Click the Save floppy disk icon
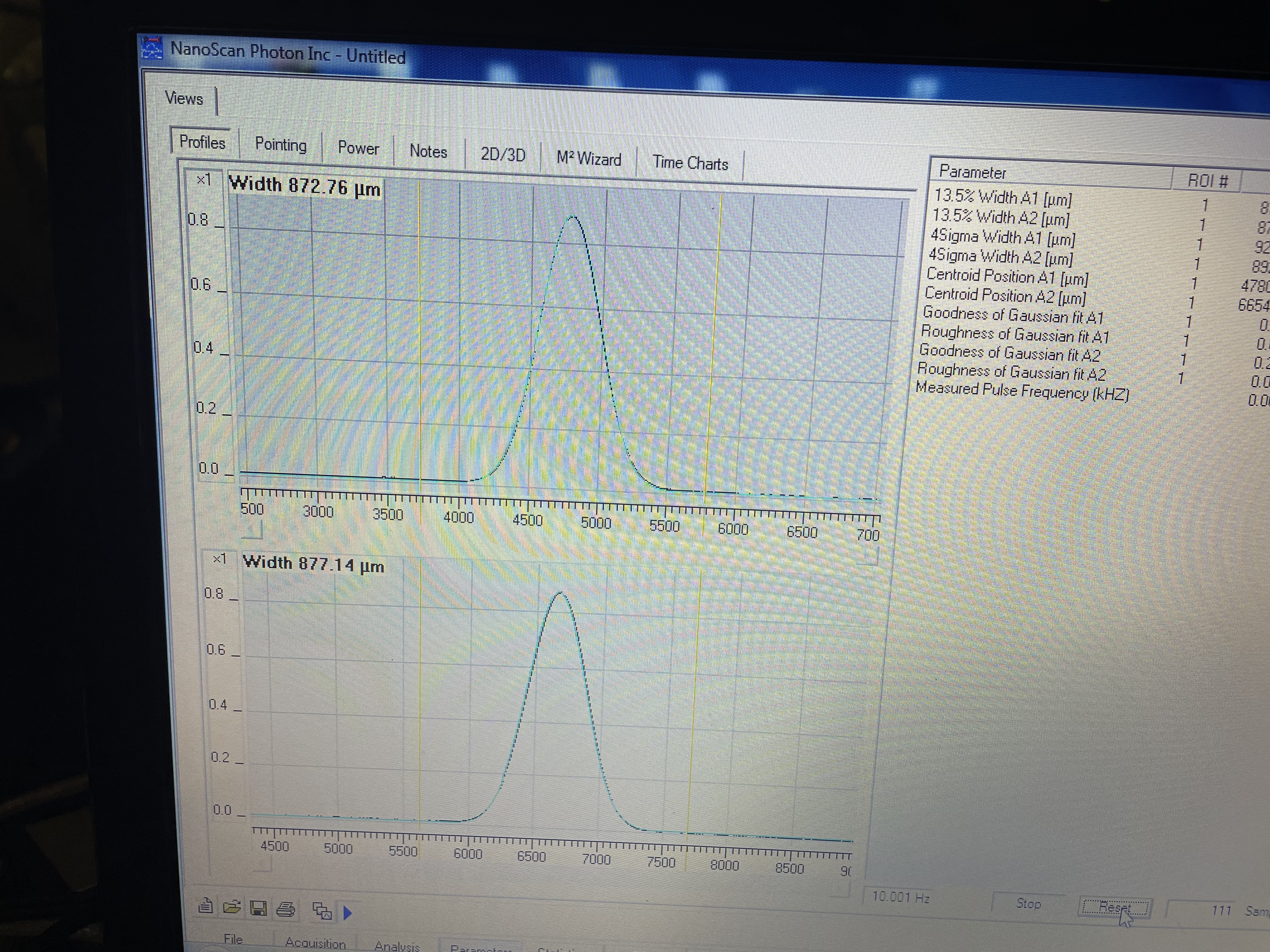Screen dimensions: 1270x952 click(x=258, y=908)
